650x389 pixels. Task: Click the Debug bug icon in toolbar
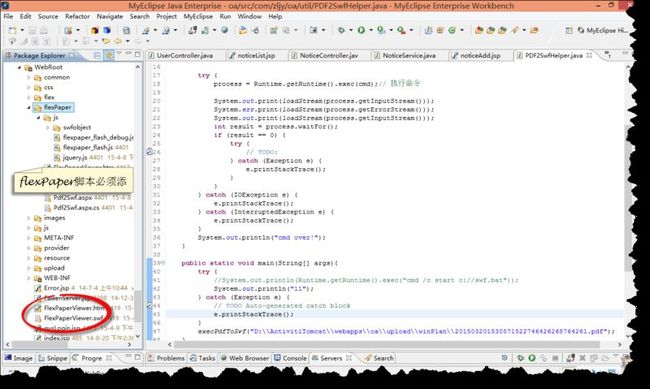pos(341,30)
